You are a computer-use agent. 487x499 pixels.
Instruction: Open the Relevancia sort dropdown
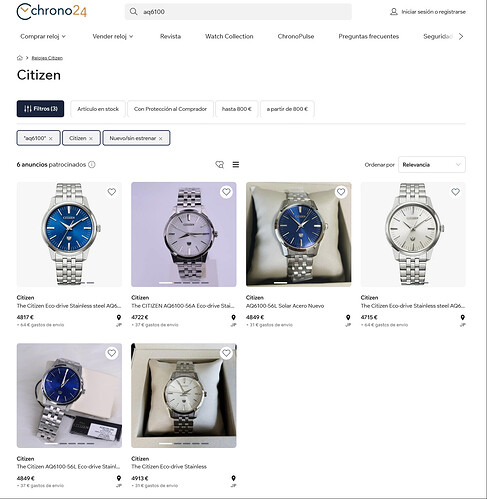pos(432,165)
